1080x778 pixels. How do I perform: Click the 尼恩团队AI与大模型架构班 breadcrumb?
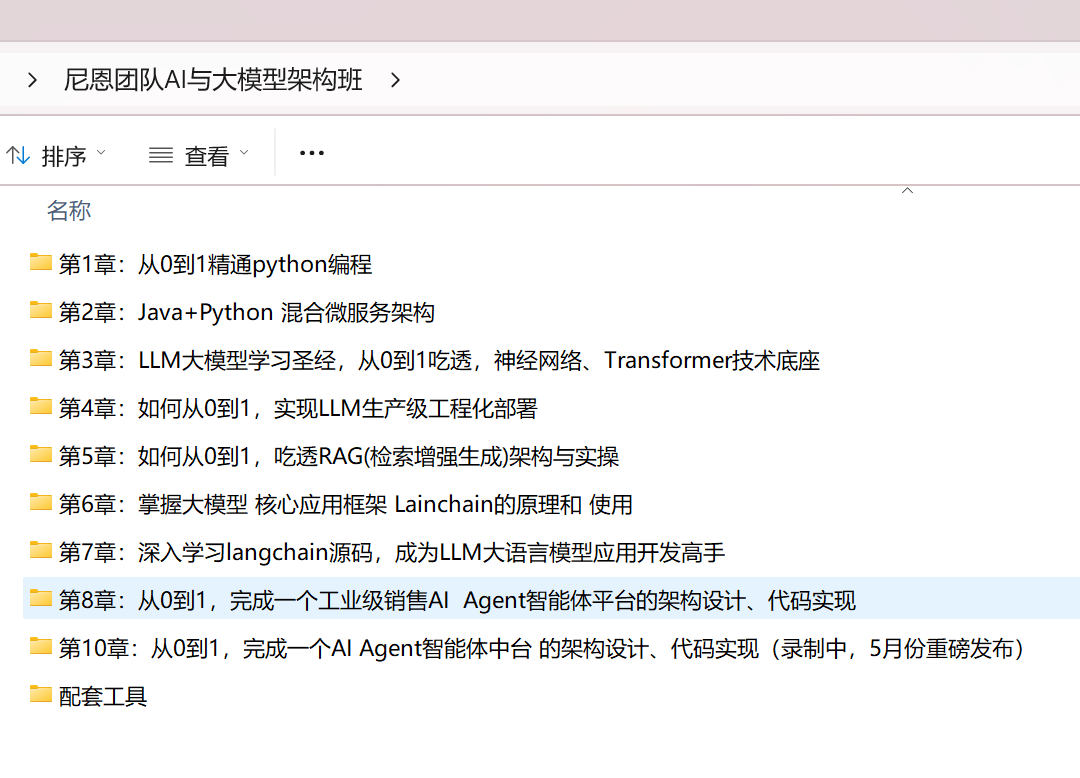coord(212,79)
